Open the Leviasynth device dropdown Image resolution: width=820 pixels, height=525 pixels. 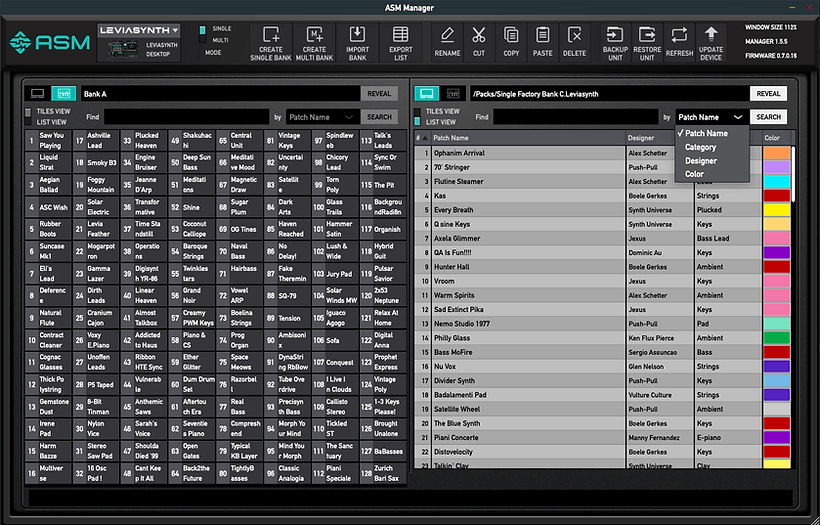139,31
